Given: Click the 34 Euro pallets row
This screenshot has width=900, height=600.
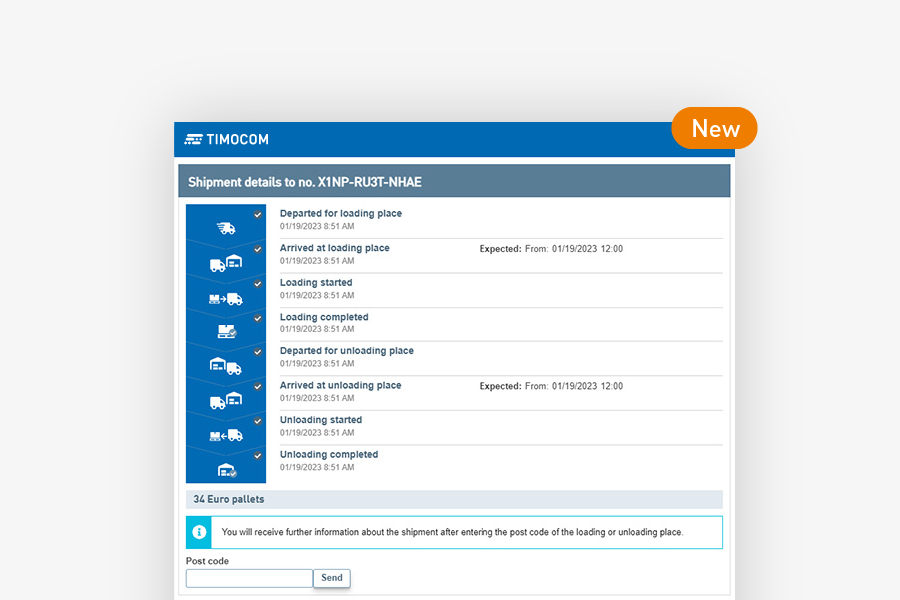Looking at the screenshot, I should tap(454, 500).
